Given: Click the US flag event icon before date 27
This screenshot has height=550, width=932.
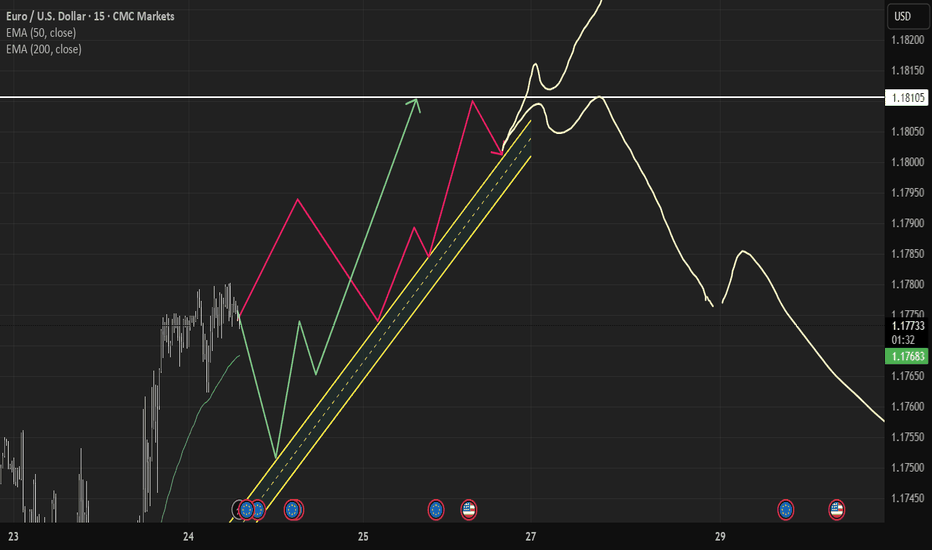Looking at the screenshot, I should (468, 510).
